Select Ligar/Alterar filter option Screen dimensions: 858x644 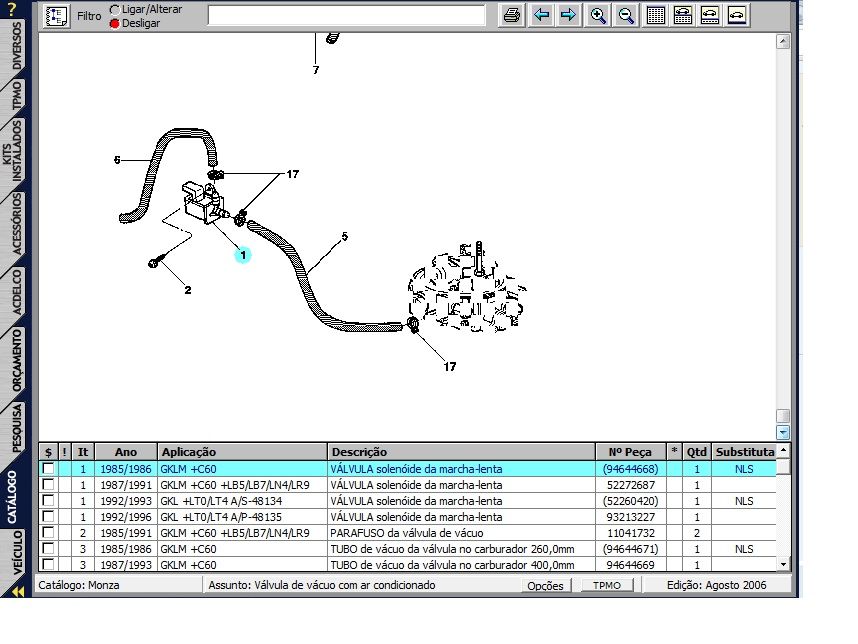(x=114, y=10)
